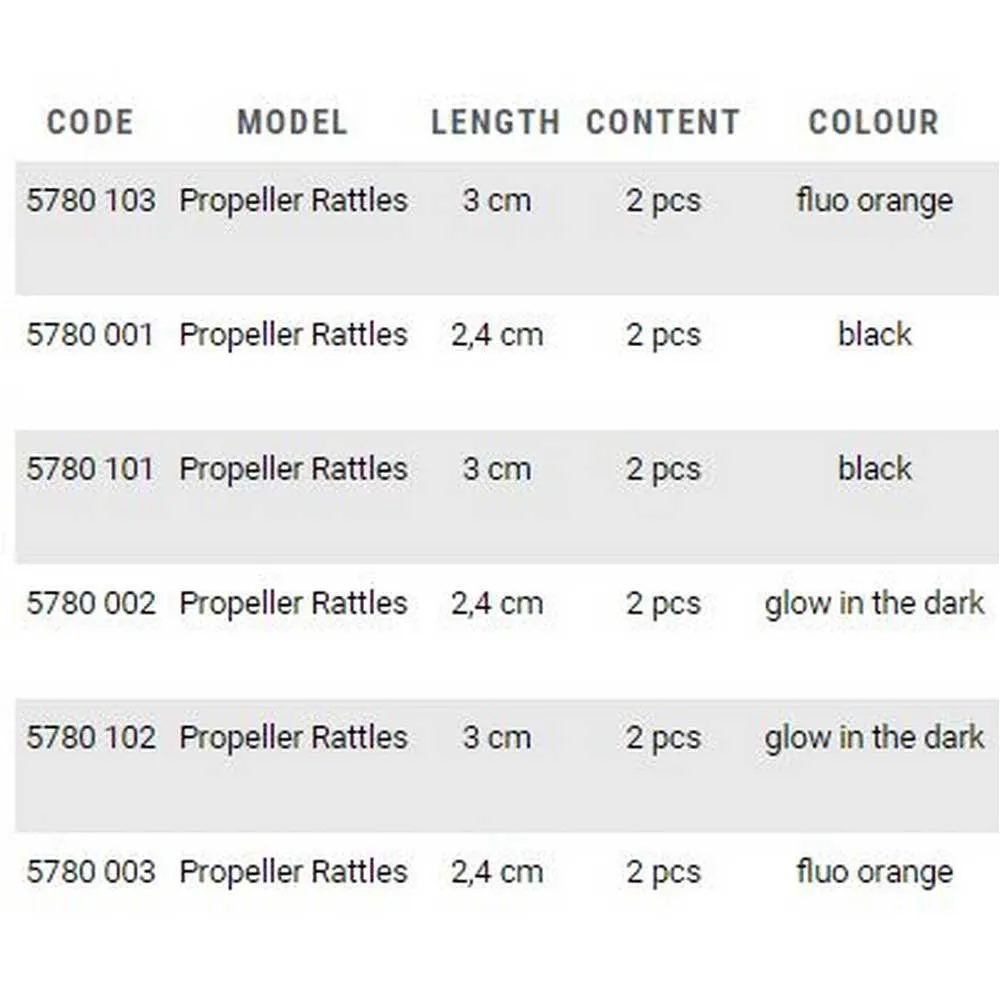Click the 2,4 cm length for 5780 003
This screenshot has width=1000, height=1000.
pos(497,871)
